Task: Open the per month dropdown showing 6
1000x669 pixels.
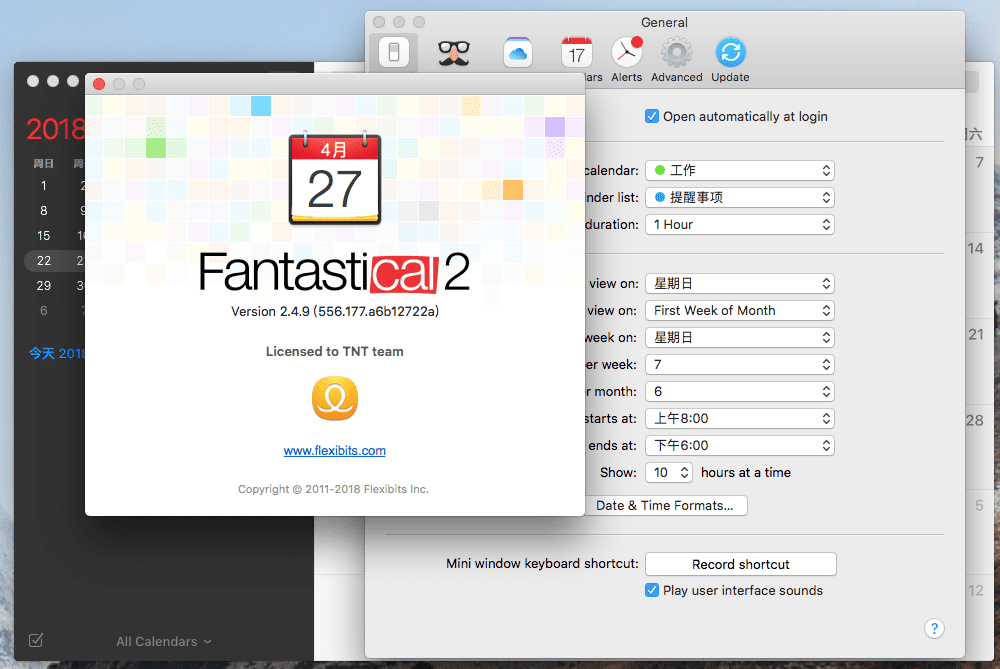Action: [x=740, y=392]
